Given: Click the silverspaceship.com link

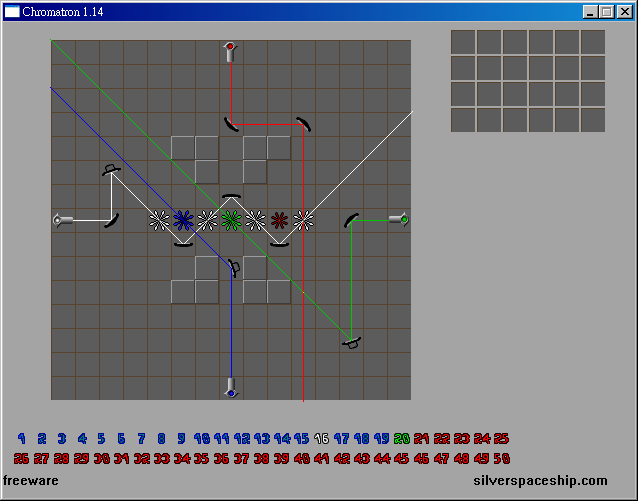Looking at the screenshot, I should [x=540, y=481].
